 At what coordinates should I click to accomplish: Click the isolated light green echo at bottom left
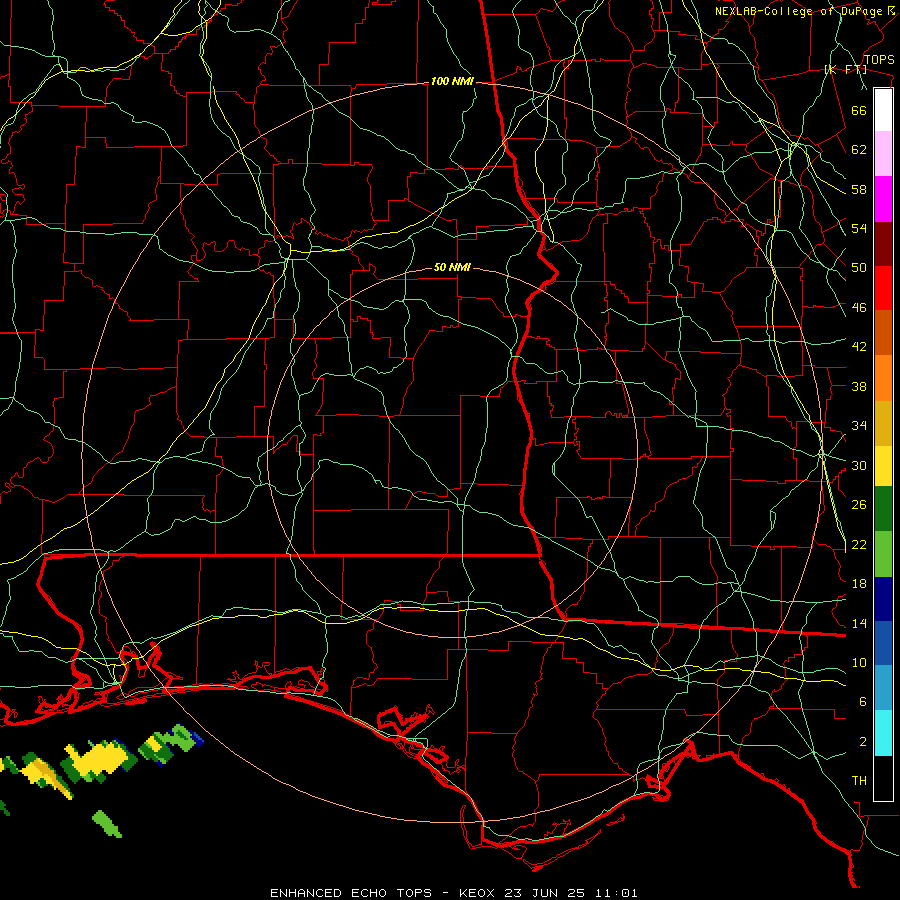107,823
